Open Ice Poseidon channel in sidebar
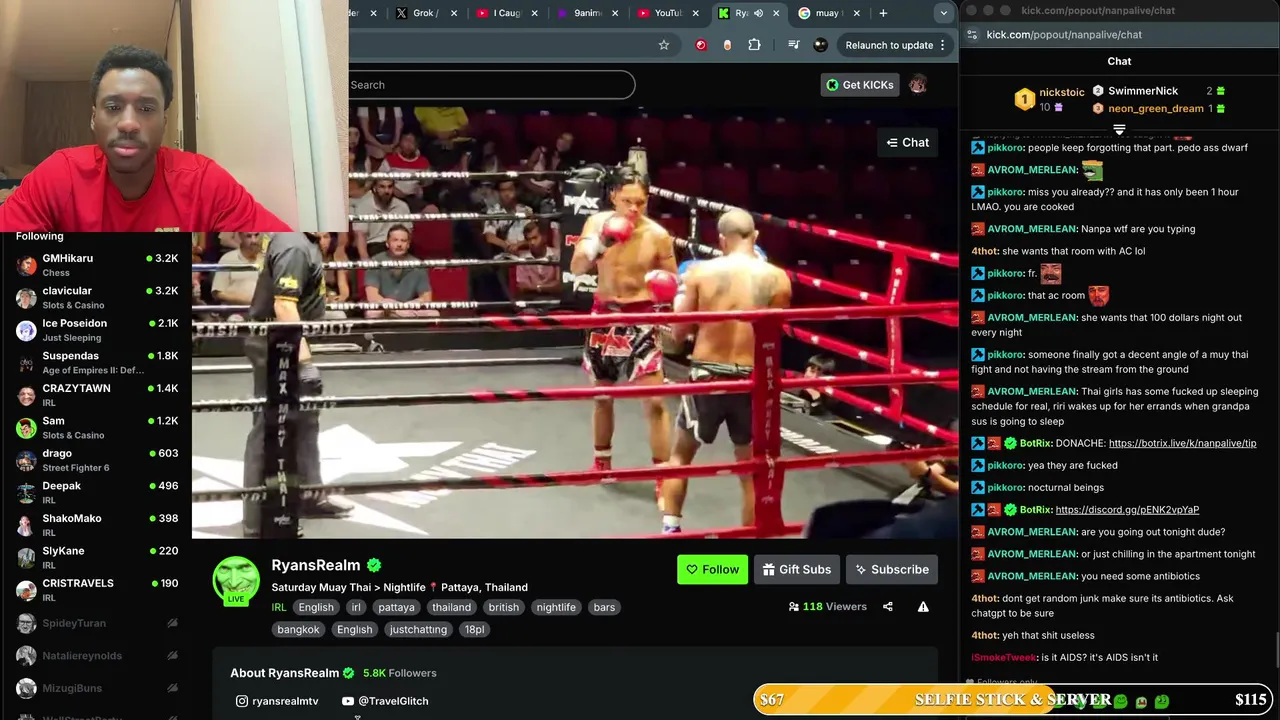1280x720 pixels. click(97, 330)
